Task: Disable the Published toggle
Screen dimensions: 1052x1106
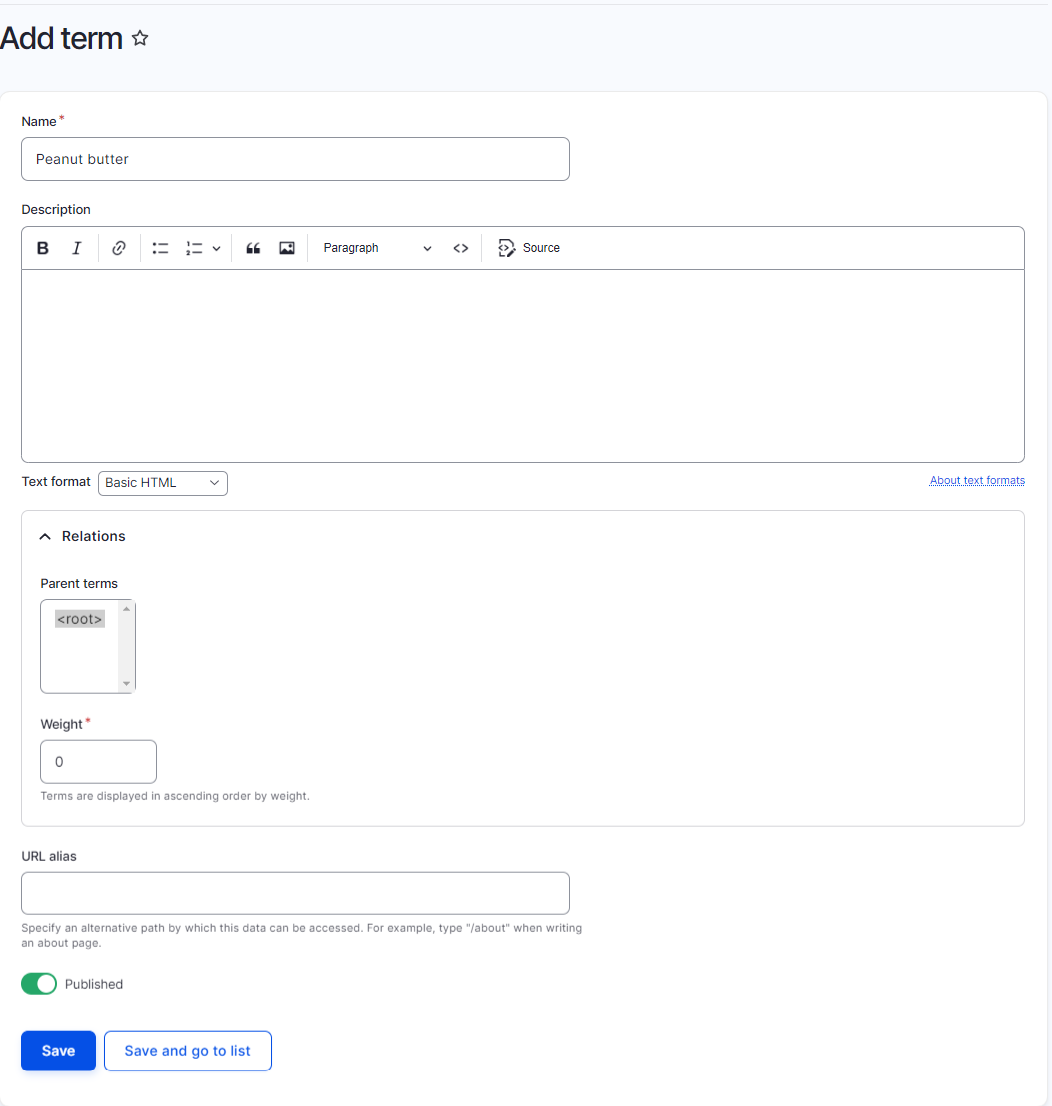Action: pos(39,983)
